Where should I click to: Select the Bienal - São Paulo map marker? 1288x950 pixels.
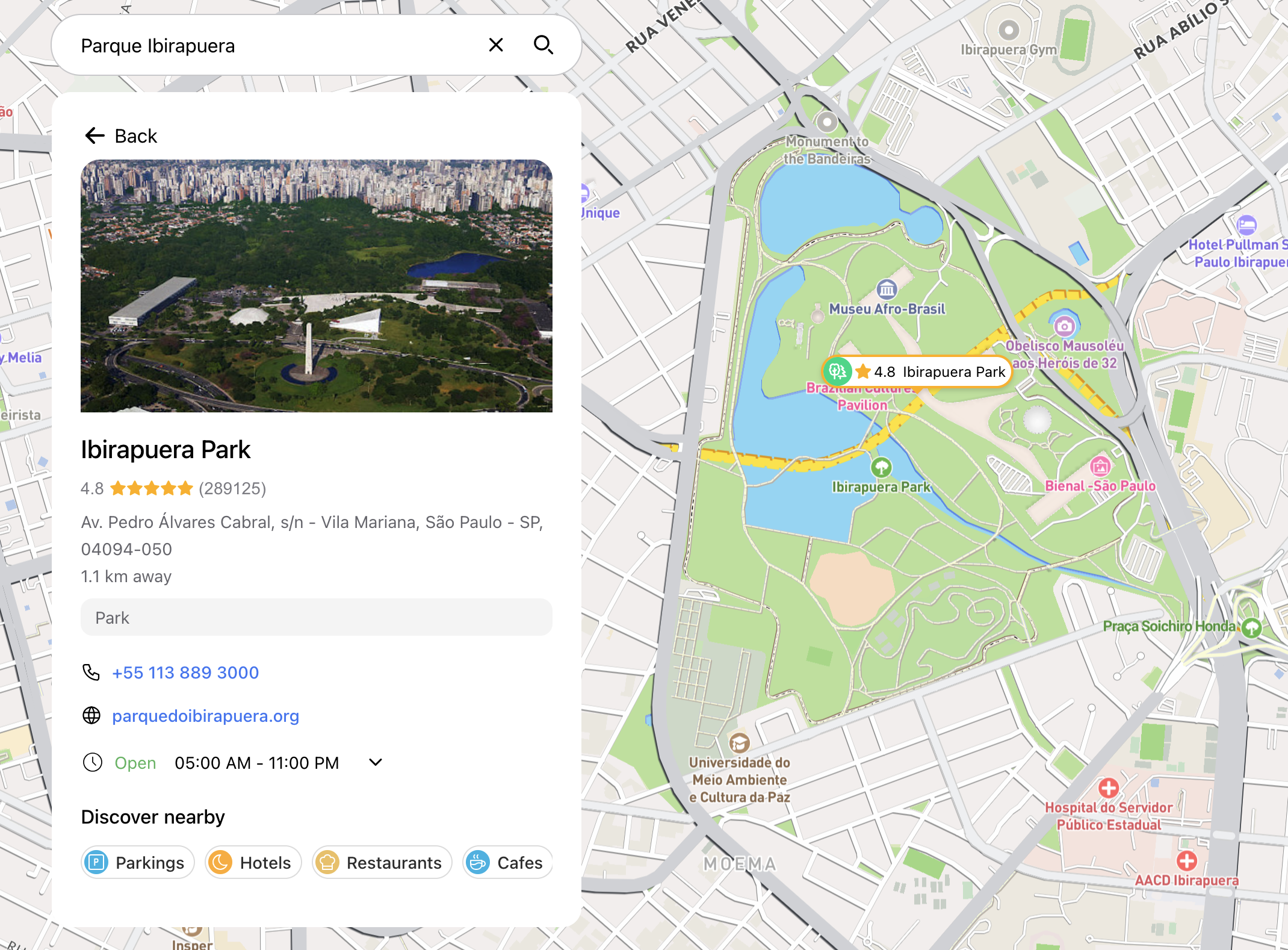click(1100, 467)
